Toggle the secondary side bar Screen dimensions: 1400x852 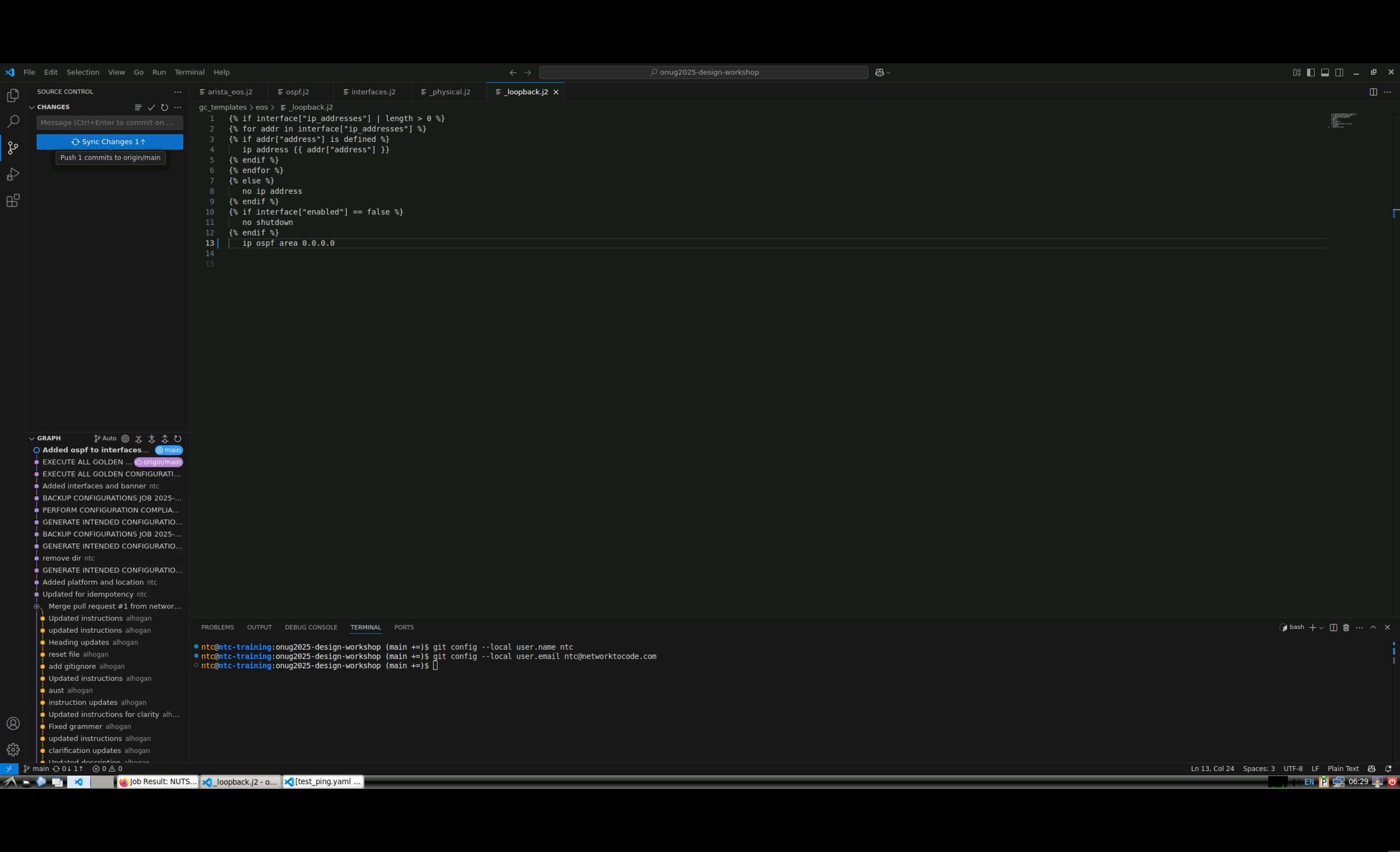point(1339,72)
